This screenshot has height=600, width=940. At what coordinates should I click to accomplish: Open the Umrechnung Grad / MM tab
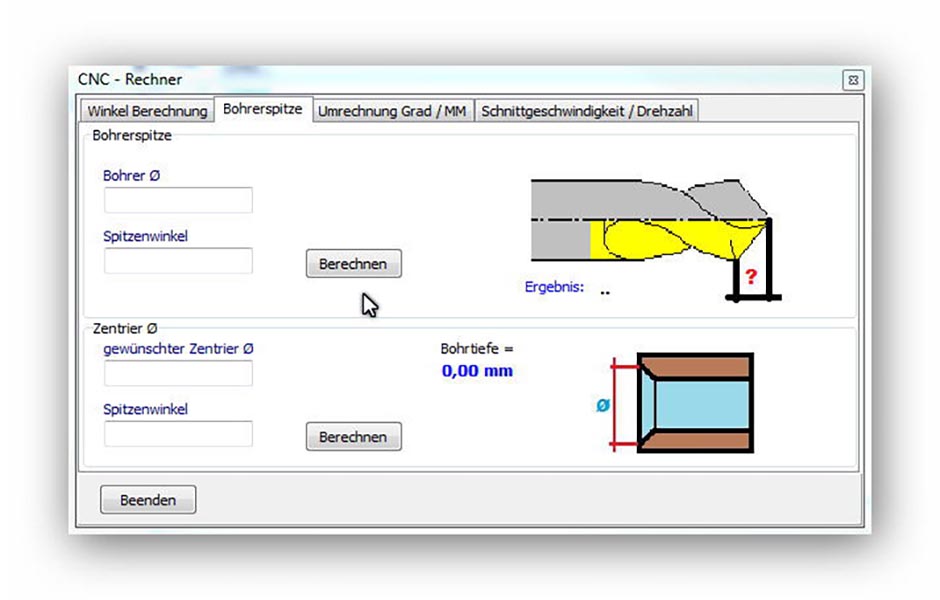pyautogui.click(x=392, y=111)
